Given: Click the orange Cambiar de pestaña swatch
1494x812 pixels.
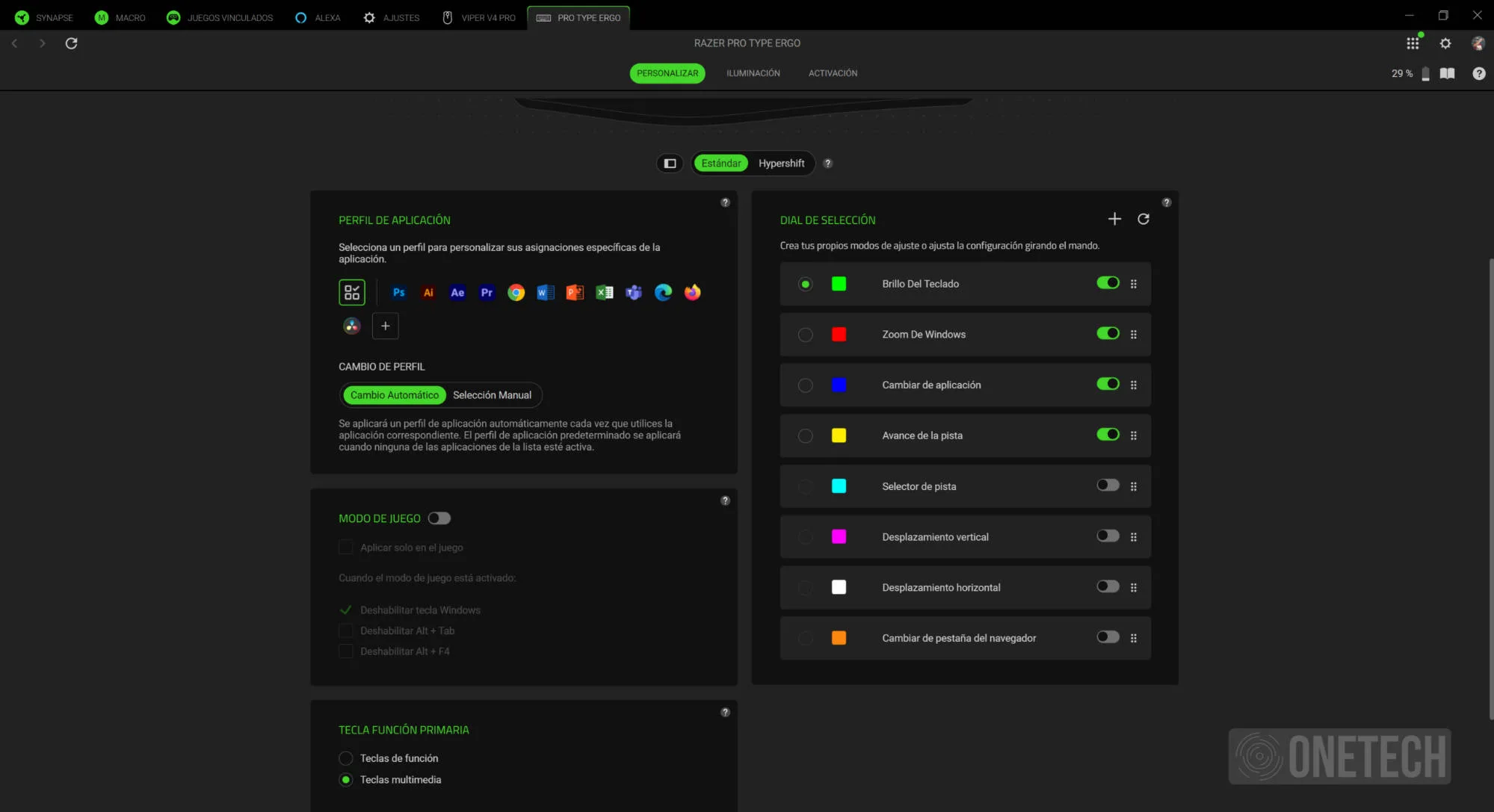Looking at the screenshot, I should click(839, 638).
